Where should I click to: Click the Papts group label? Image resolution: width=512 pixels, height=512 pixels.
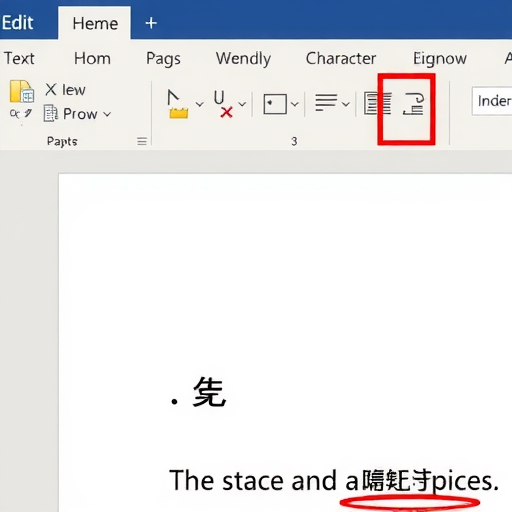(x=62, y=141)
